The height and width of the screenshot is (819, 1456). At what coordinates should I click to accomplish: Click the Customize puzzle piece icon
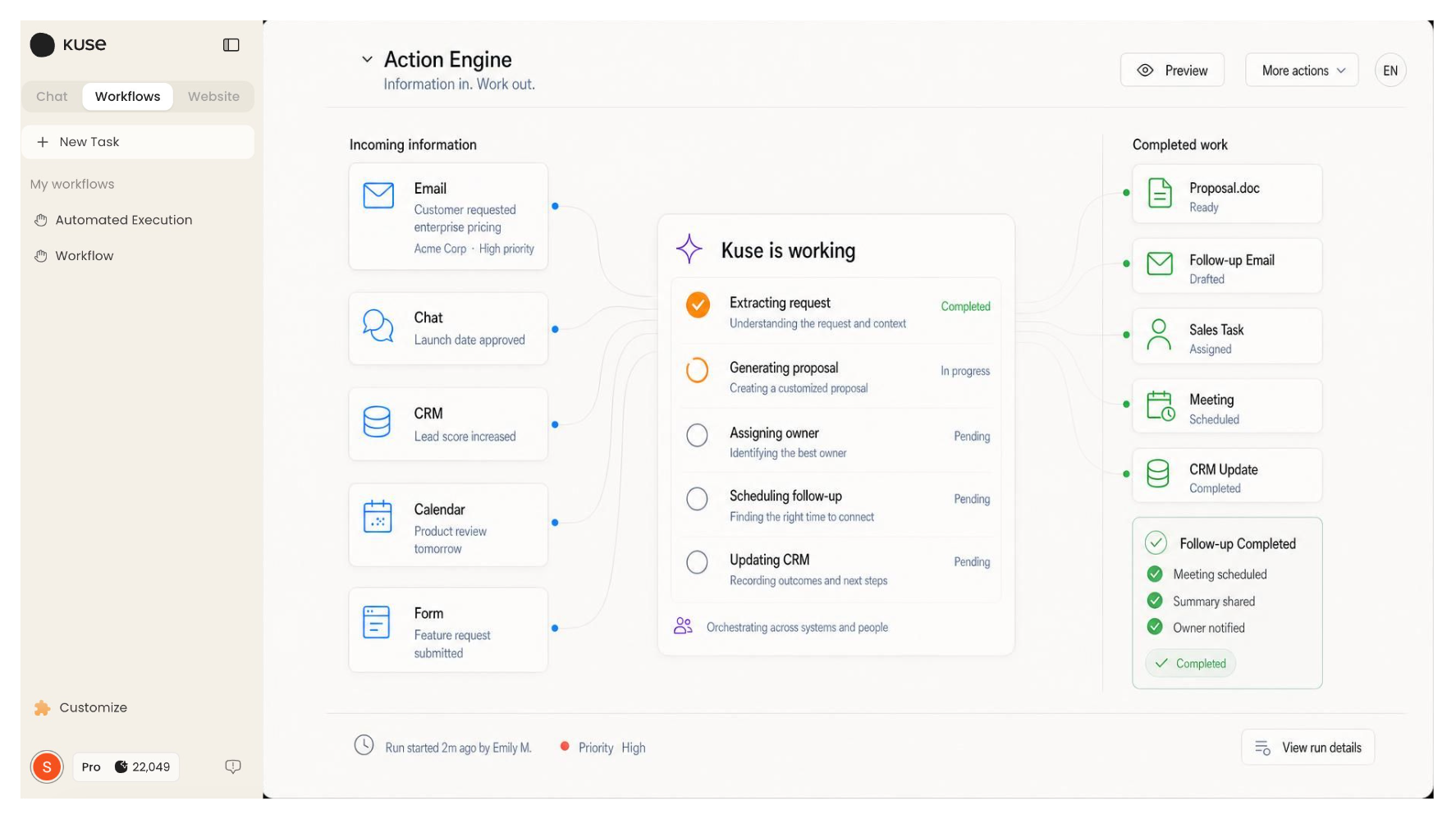click(x=42, y=707)
